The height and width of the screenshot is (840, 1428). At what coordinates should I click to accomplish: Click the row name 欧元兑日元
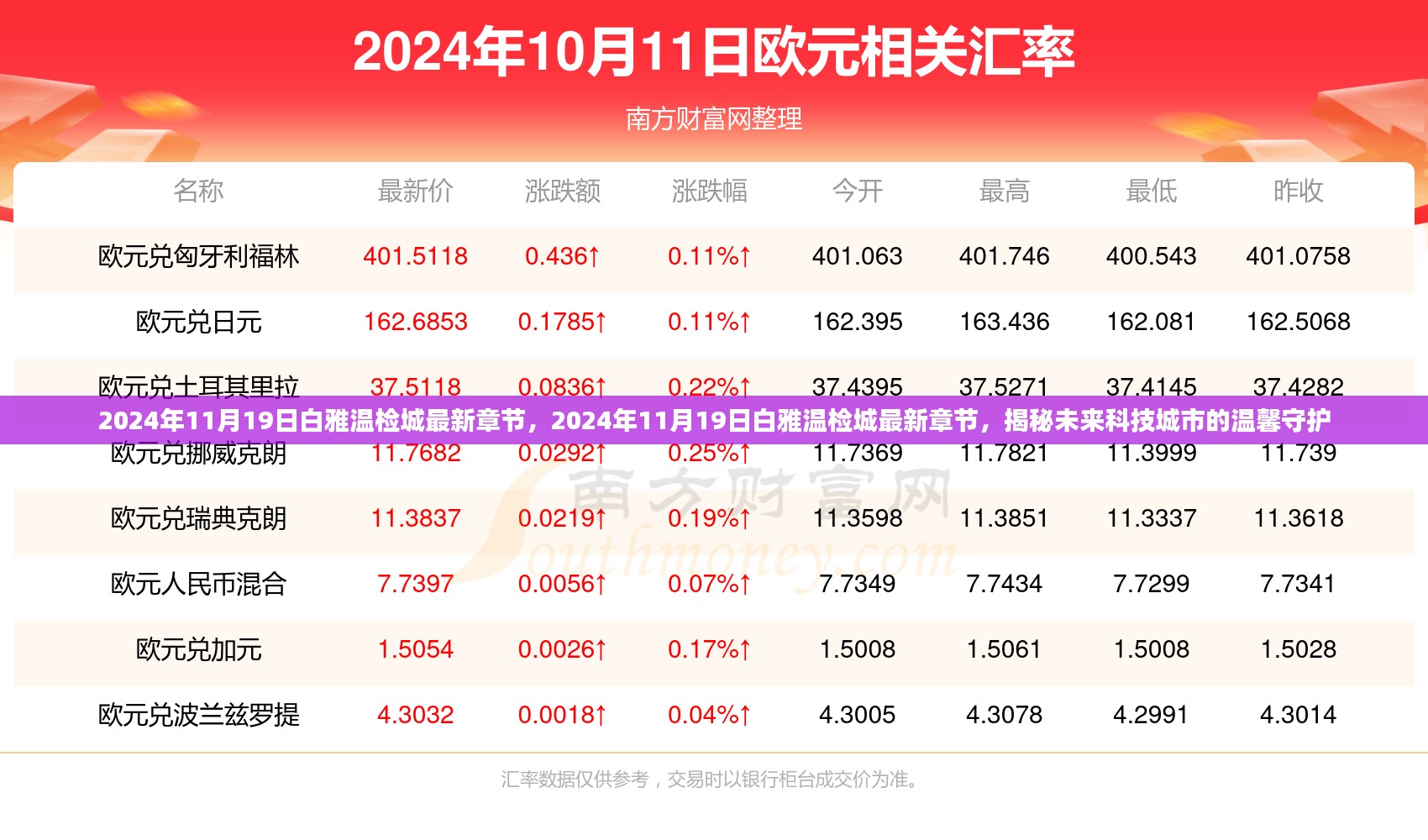(199, 322)
